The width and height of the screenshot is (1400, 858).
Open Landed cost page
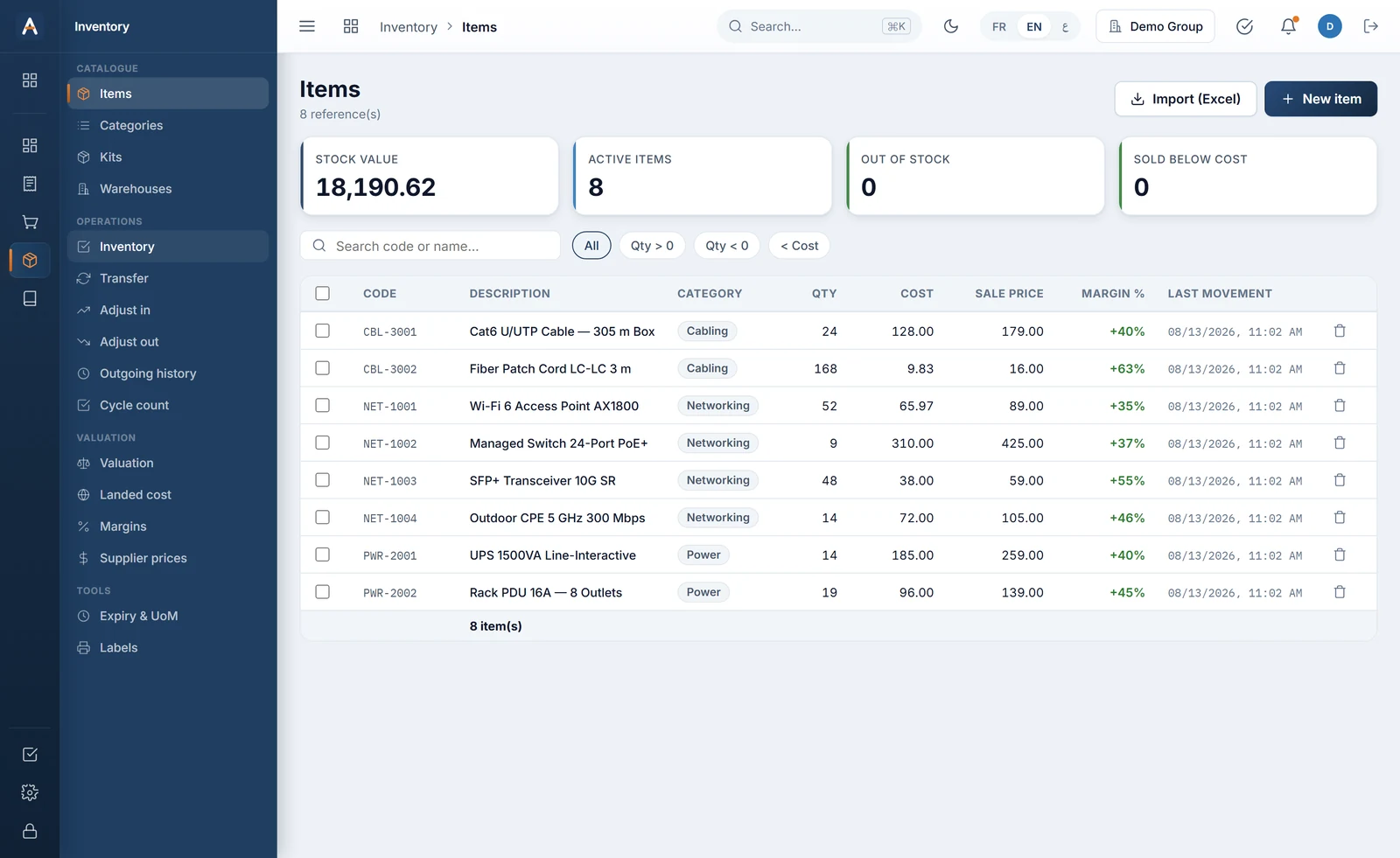click(168, 495)
